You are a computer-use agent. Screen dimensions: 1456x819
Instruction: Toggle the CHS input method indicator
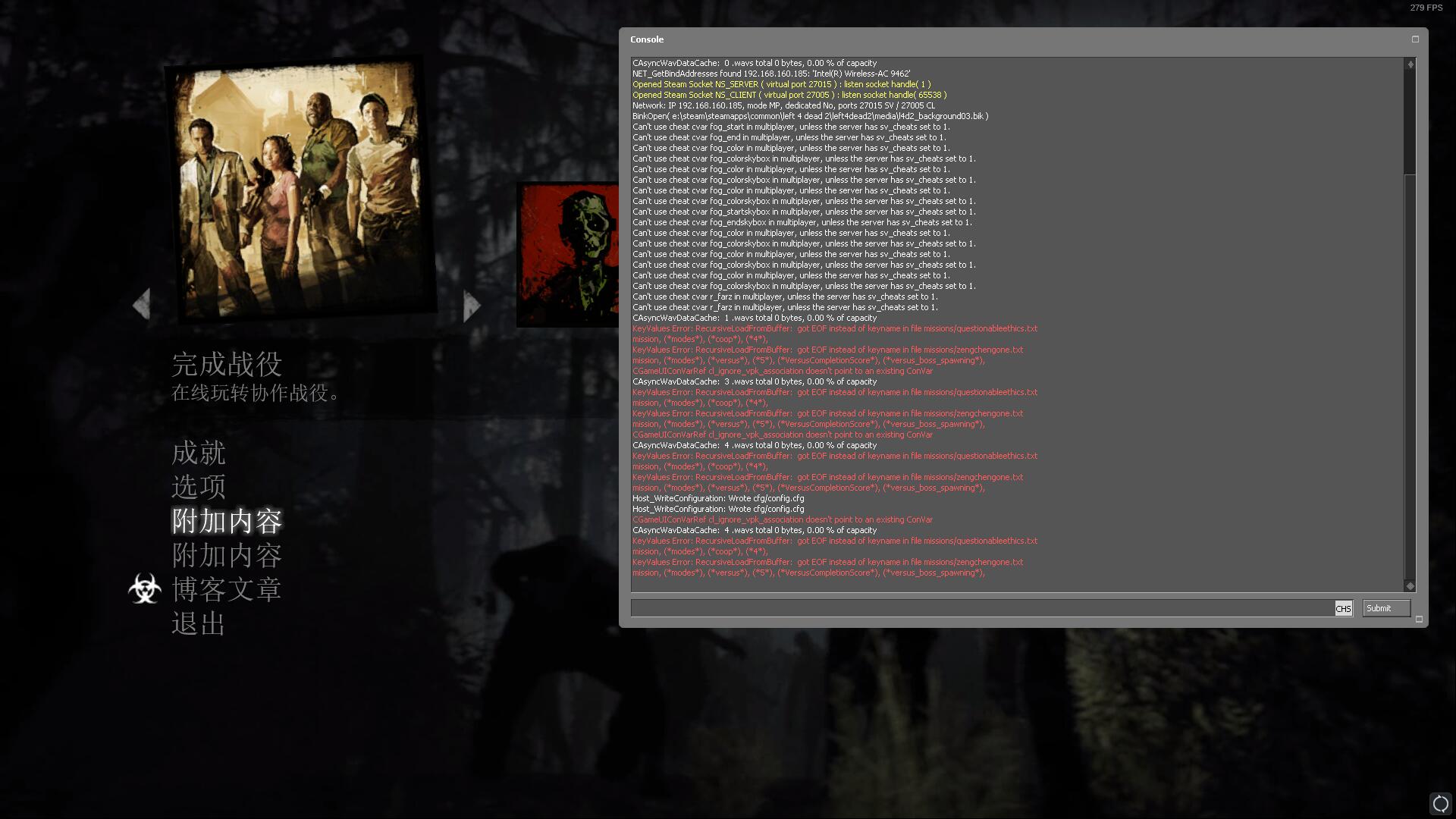[x=1343, y=608]
